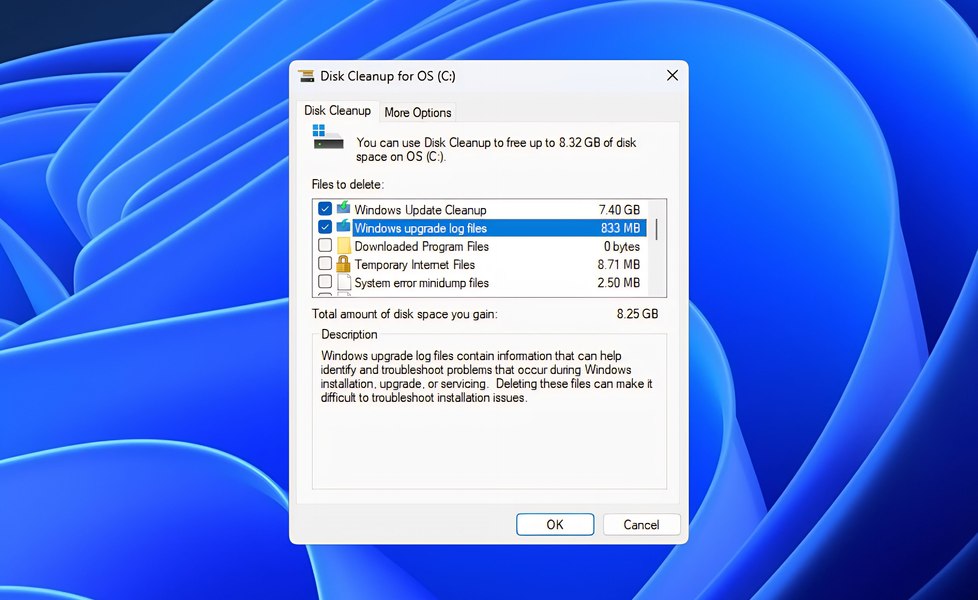Click the 8.25 GB total gain value
This screenshot has height=600, width=978.
tap(637, 314)
